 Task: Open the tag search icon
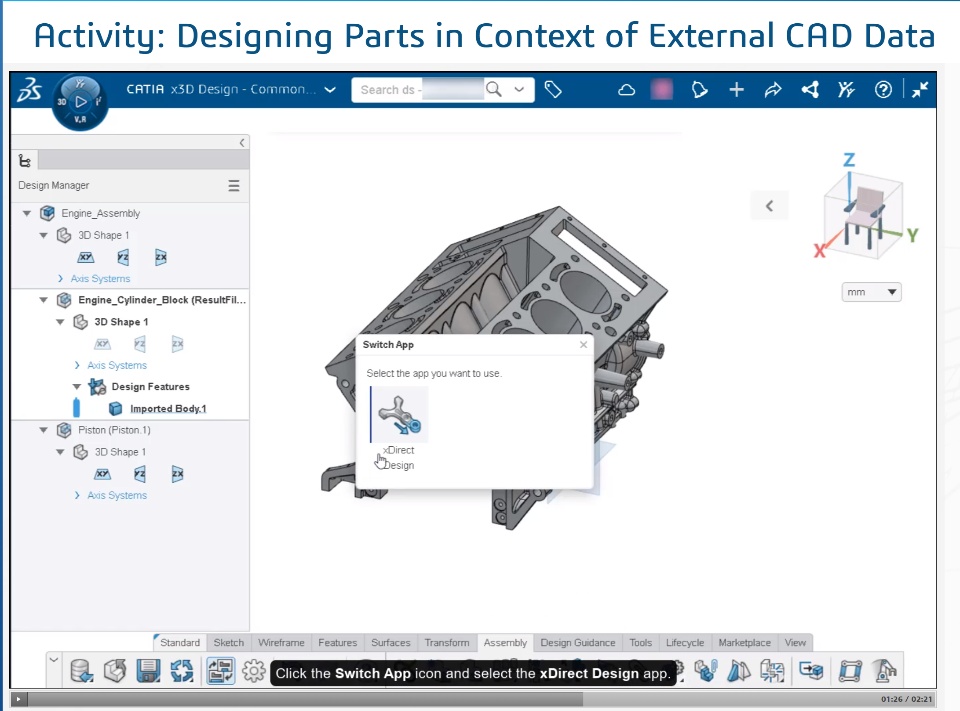pyautogui.click(x=553, y=89)
